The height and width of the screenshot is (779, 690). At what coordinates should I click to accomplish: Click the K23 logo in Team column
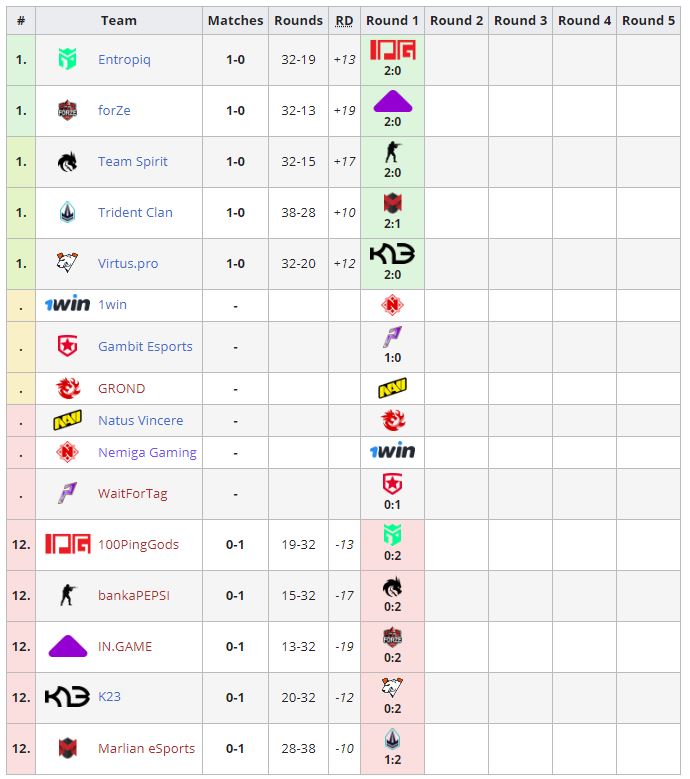pos(67,697)
